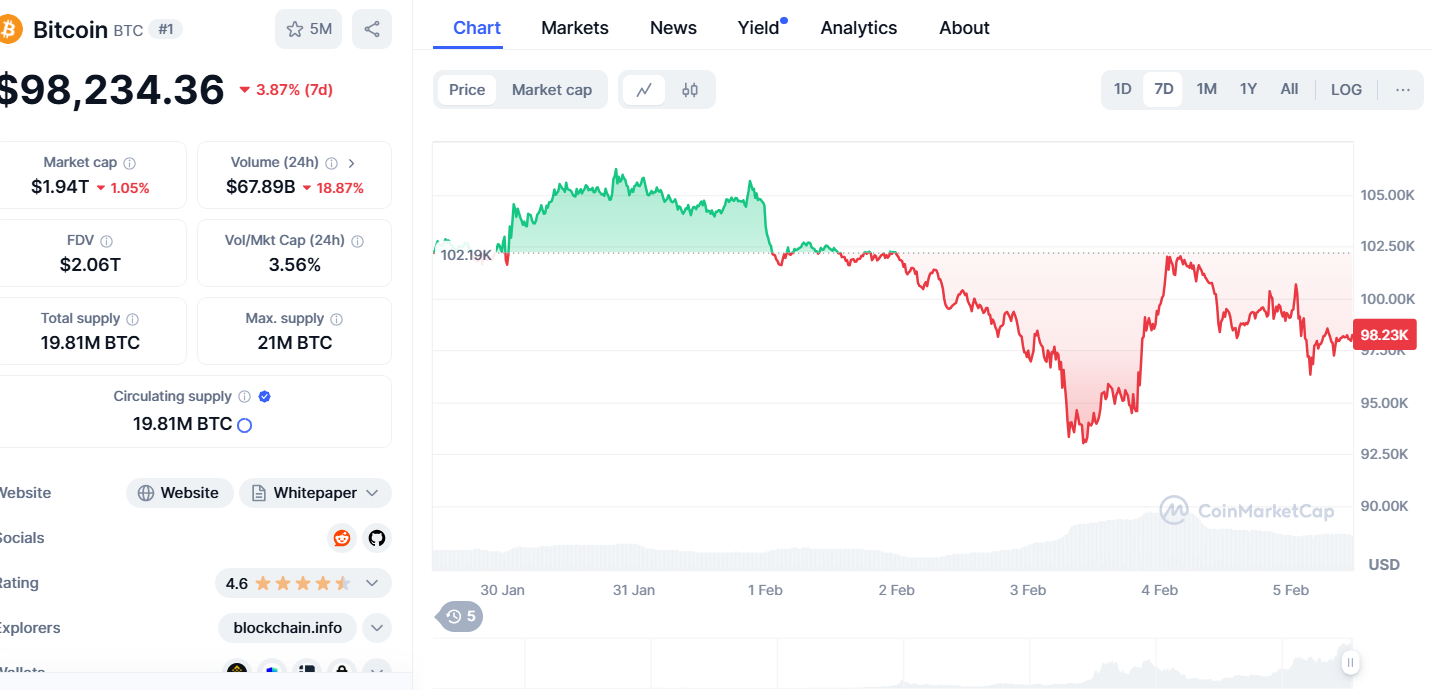This screenshot has height=690, width=1432.
Task: Expand the rating details chevron
Action: [372, 583]
